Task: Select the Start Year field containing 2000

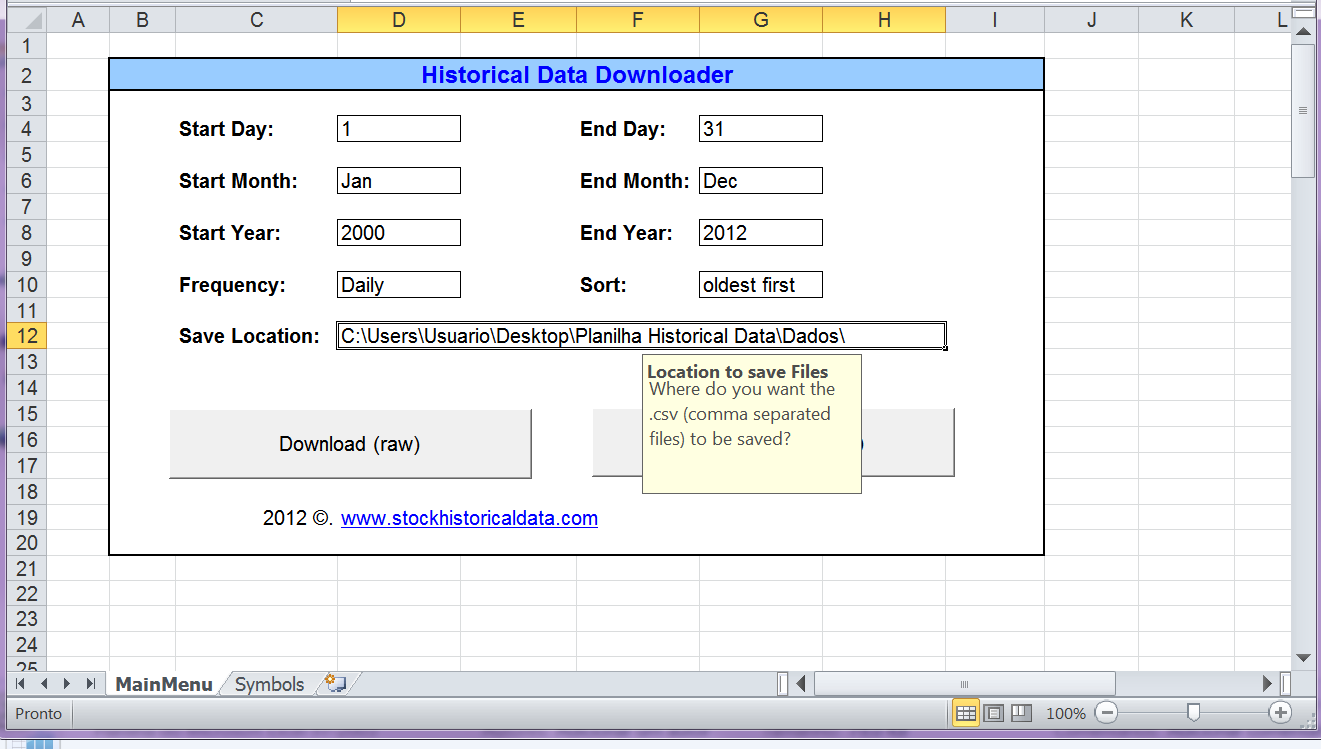Action: click(x=399, y=232)
